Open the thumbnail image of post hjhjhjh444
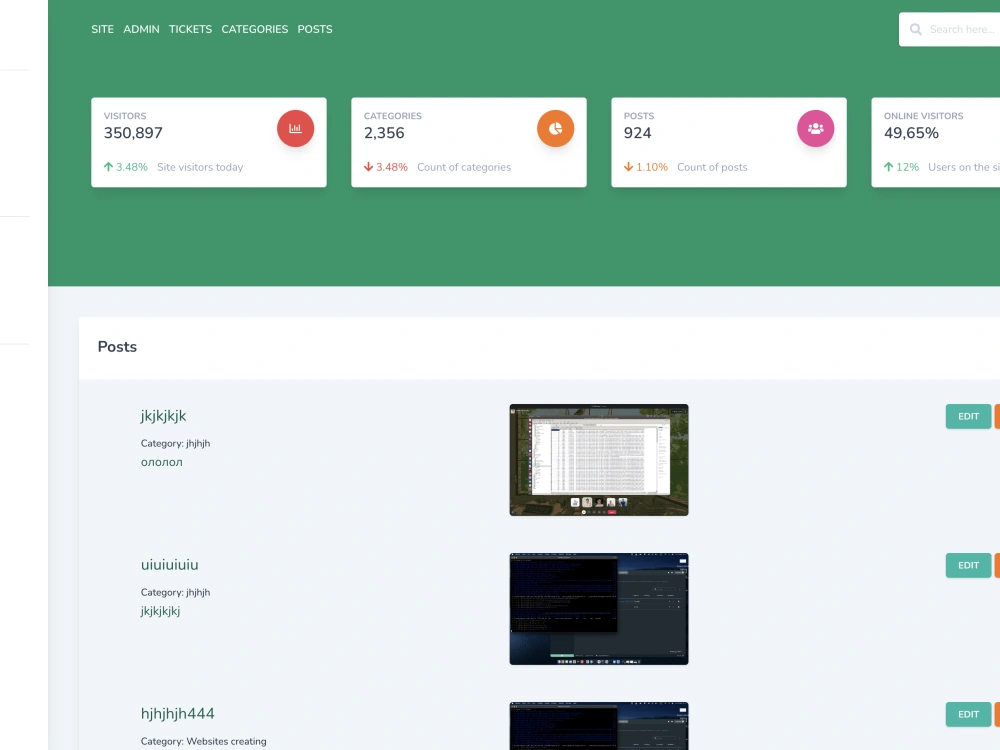This screenshot has height=750, width=1000. coord(599,726)
